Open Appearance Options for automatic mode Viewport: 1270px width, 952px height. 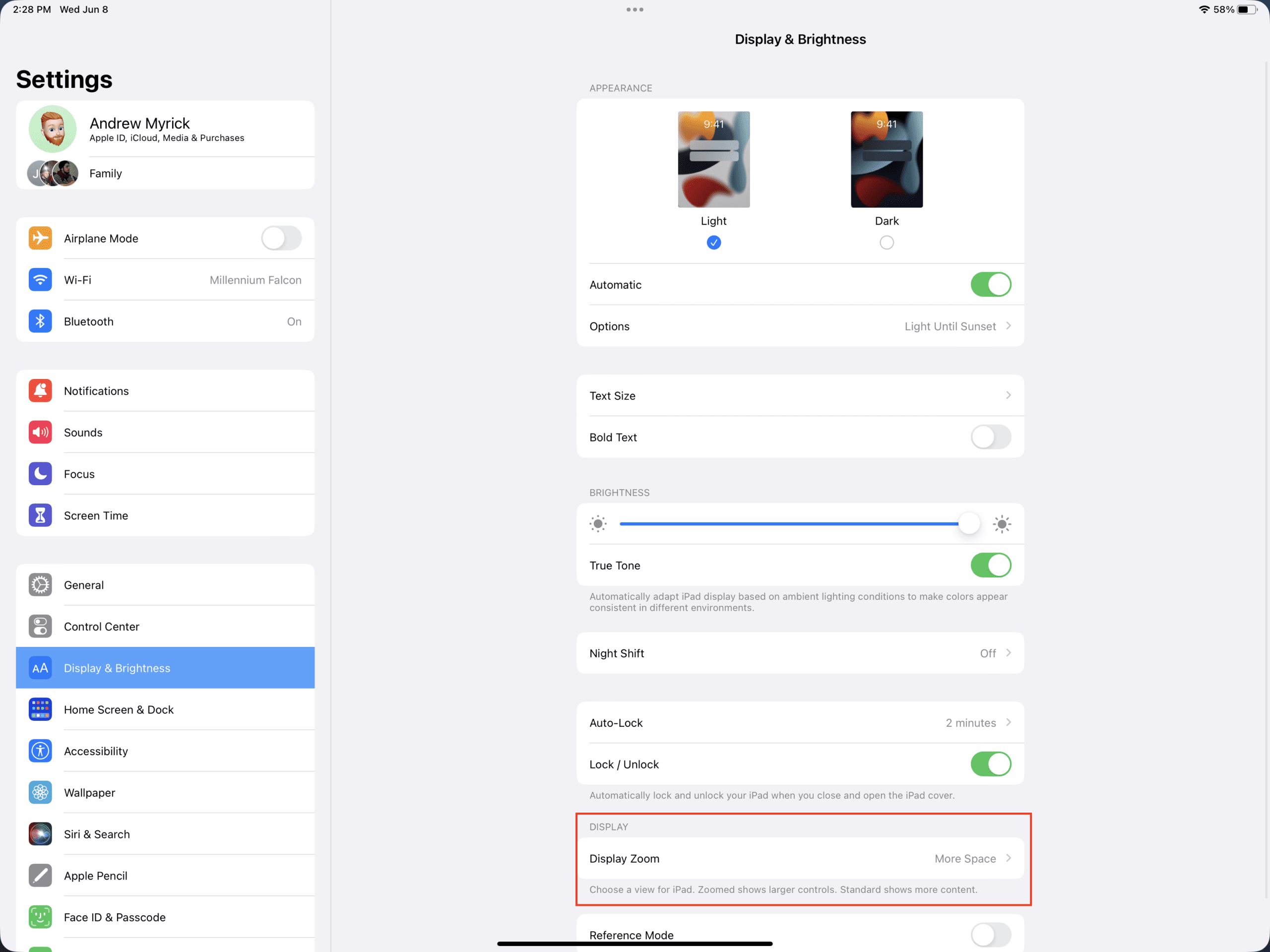[800, 326]
